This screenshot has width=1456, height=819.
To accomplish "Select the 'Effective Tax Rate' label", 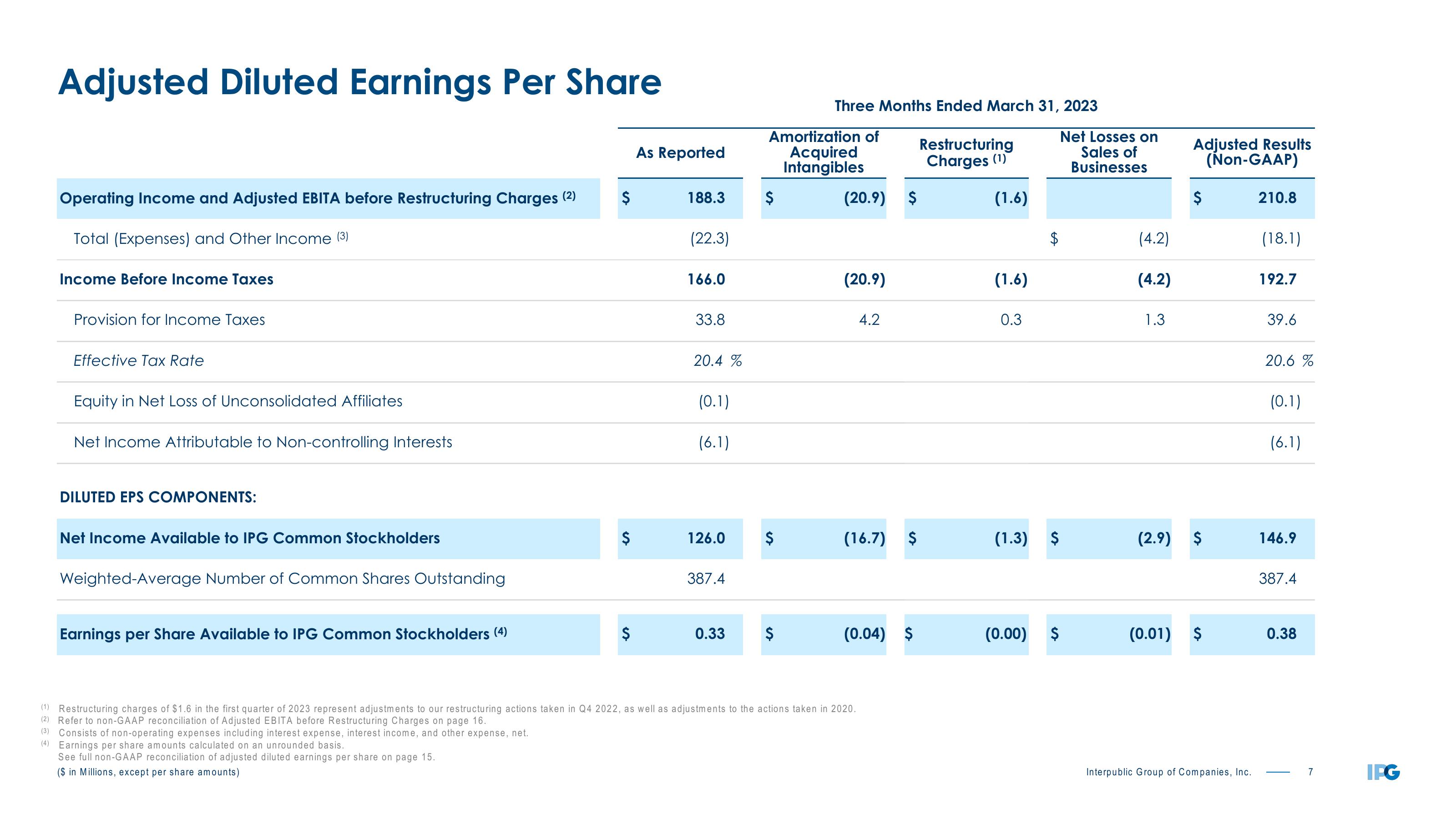I will 138,361.
